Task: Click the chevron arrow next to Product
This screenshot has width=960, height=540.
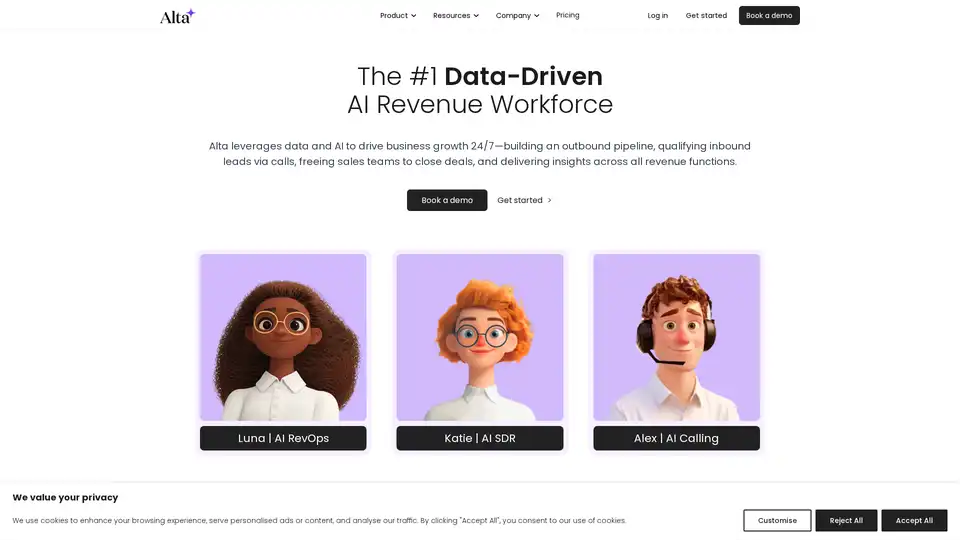Action: pos(414,16)
